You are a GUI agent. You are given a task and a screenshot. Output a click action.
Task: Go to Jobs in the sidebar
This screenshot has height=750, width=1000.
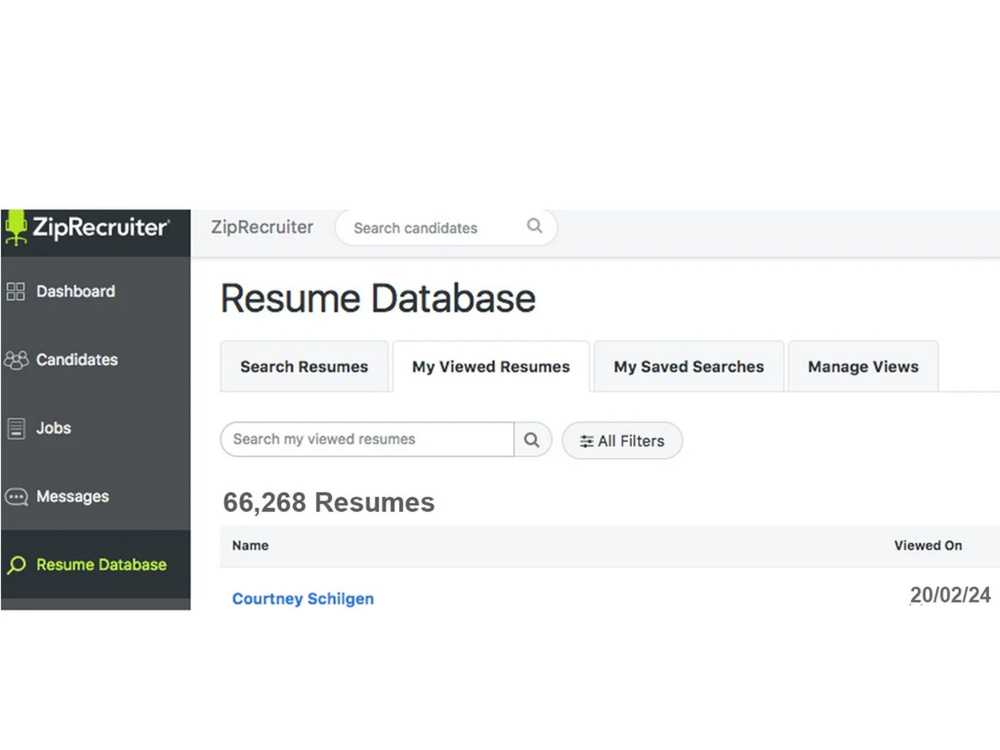coord(96,428)
